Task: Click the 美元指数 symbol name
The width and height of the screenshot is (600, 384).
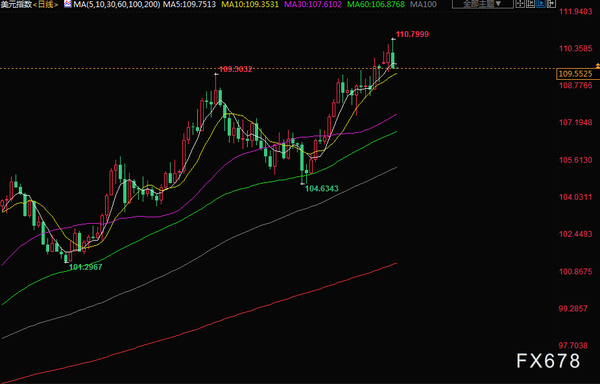Action: click(16, 5)
